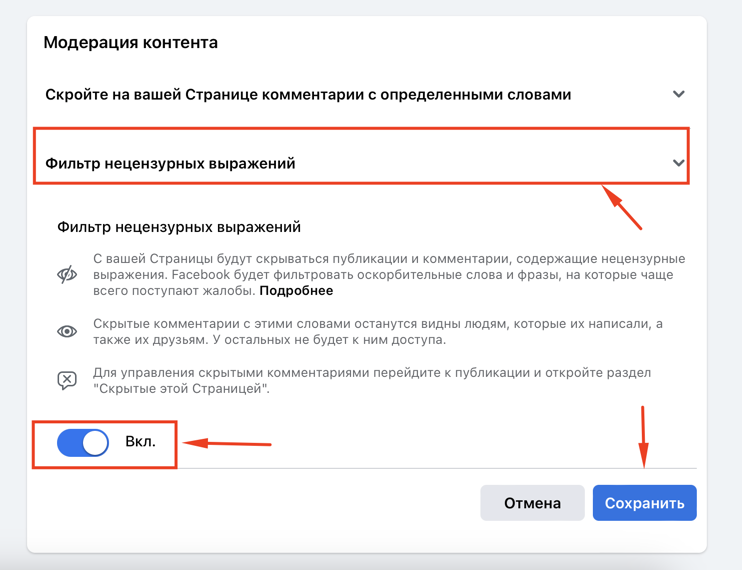Open the 'Подробнее' link
742x570 pixels.
[296, 290]
